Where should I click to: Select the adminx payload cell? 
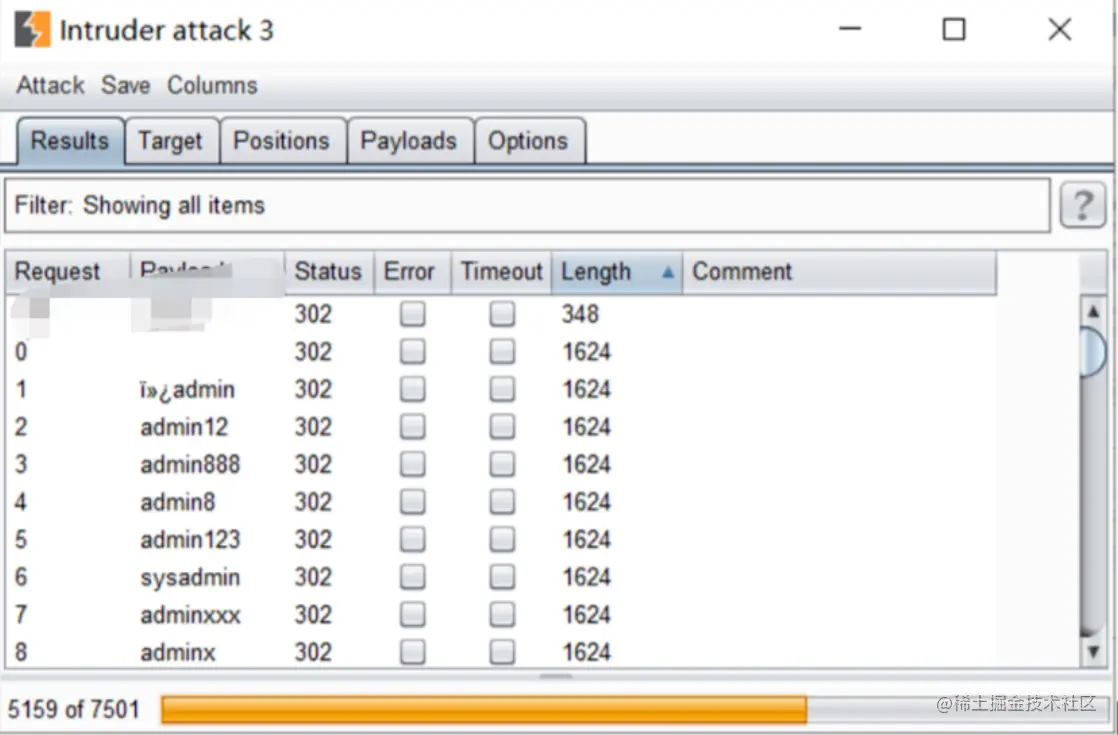pyautogui.click(x=178, y=652)
